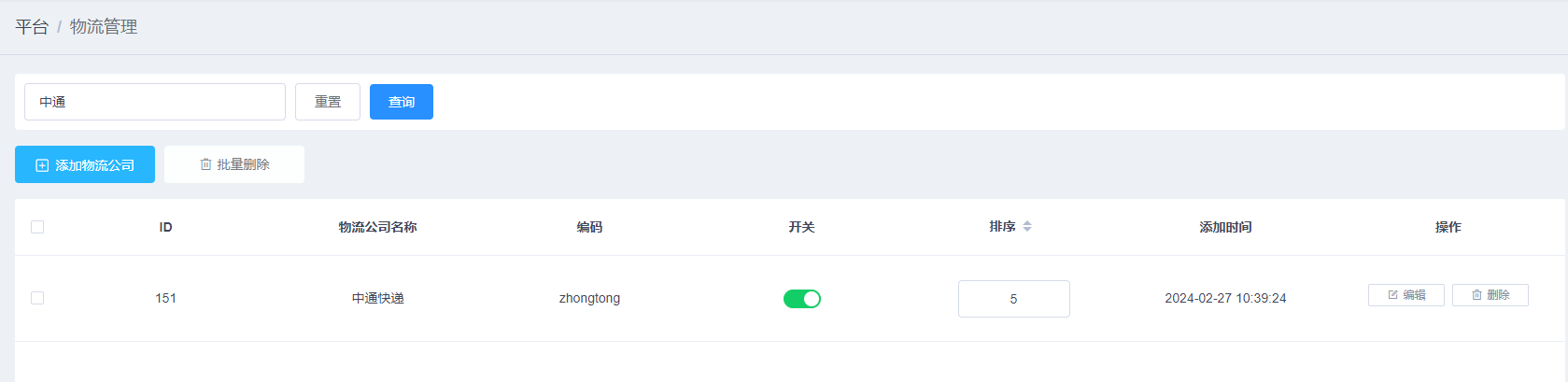Click the 2024-02-27 10:39:24 timestamp cell
This screenshot has width=1568, height=382.
click(x=1225, y=299)
